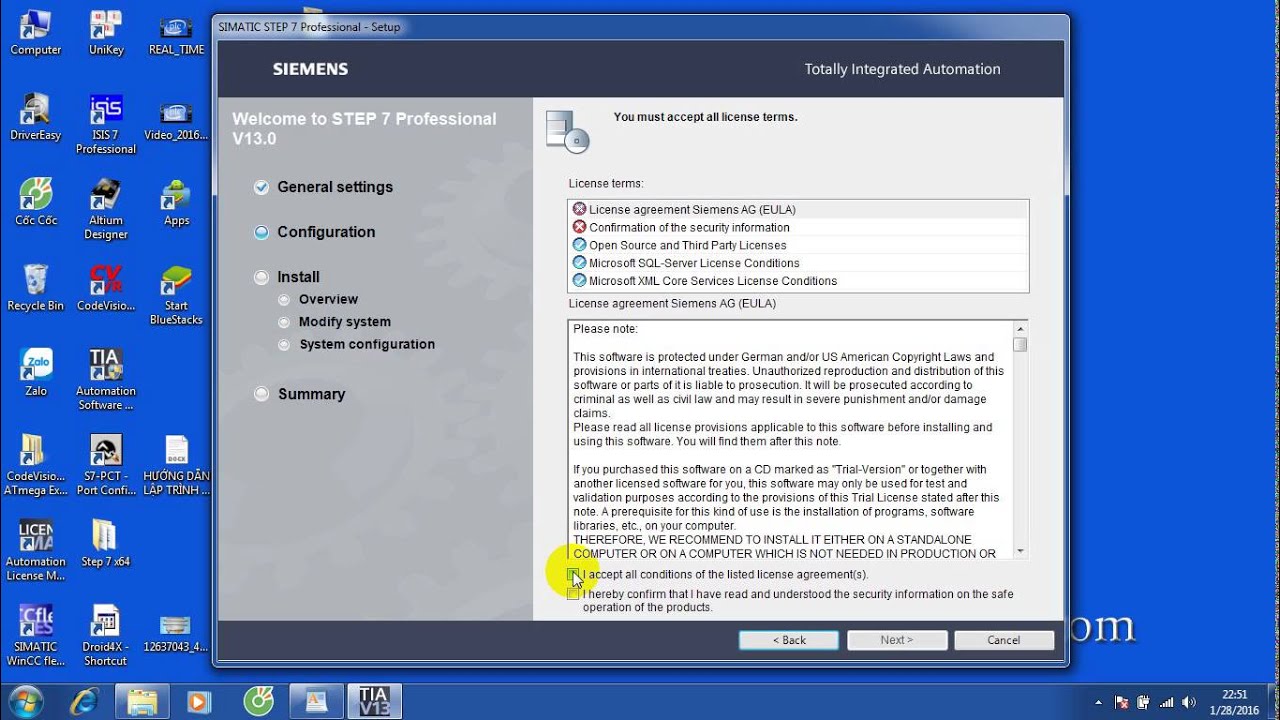Select License agreement Siemens AG (EULA) entry

point(797,209)
